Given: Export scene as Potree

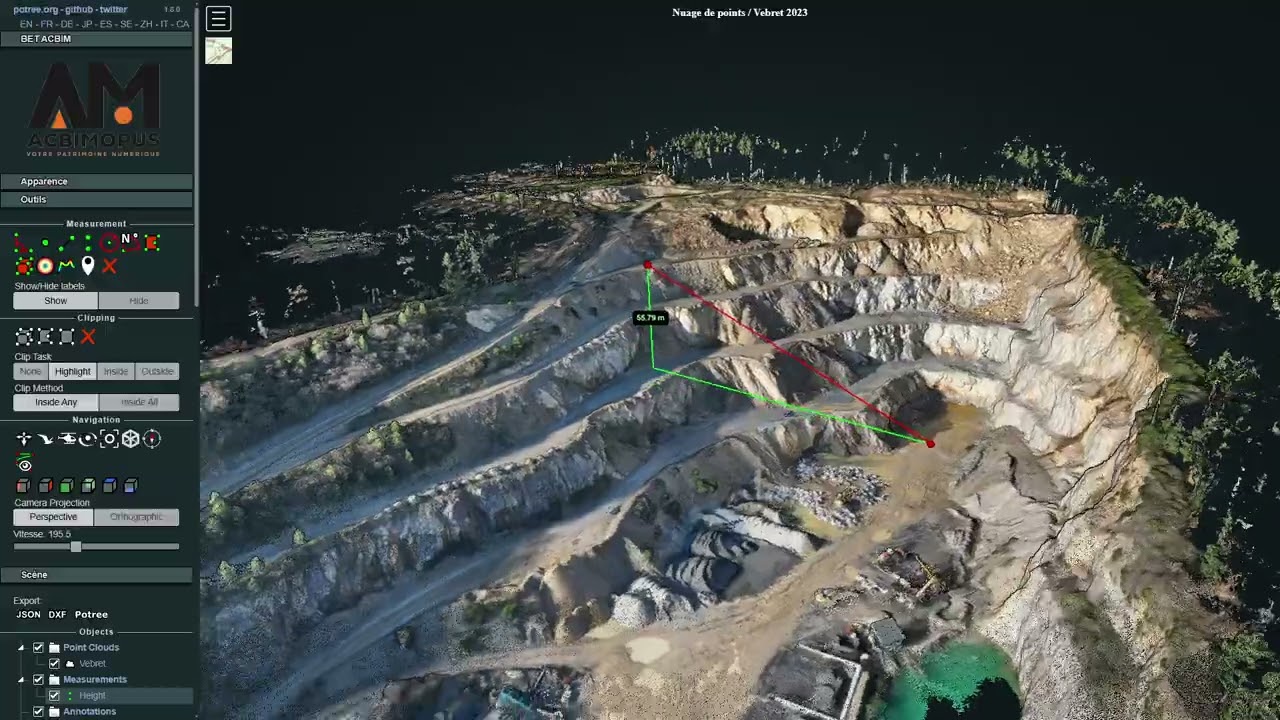Looking at the screenshot, I should (x=91, y=614).
